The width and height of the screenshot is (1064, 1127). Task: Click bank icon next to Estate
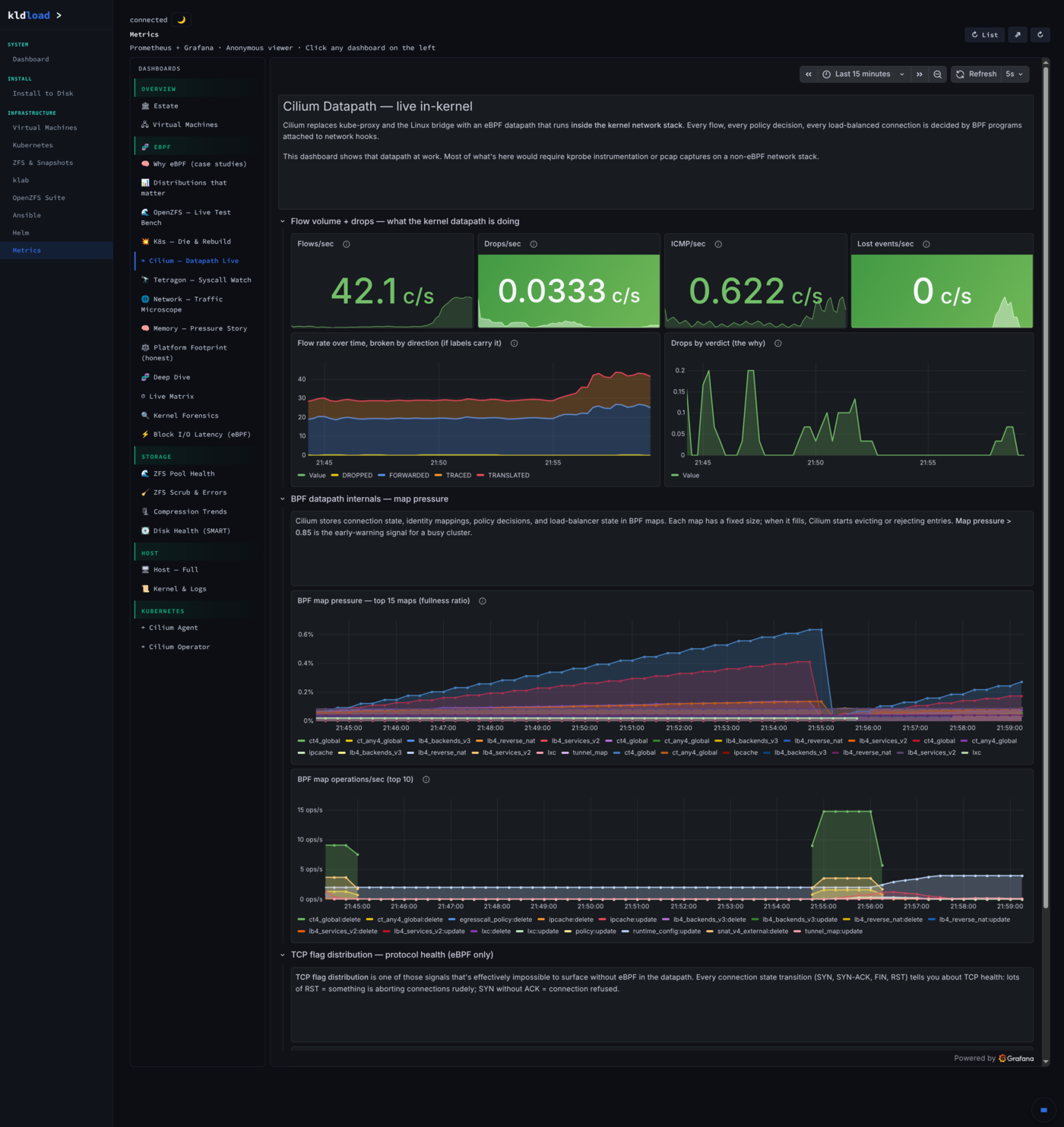pyautogui.click(x=145, y=106)
